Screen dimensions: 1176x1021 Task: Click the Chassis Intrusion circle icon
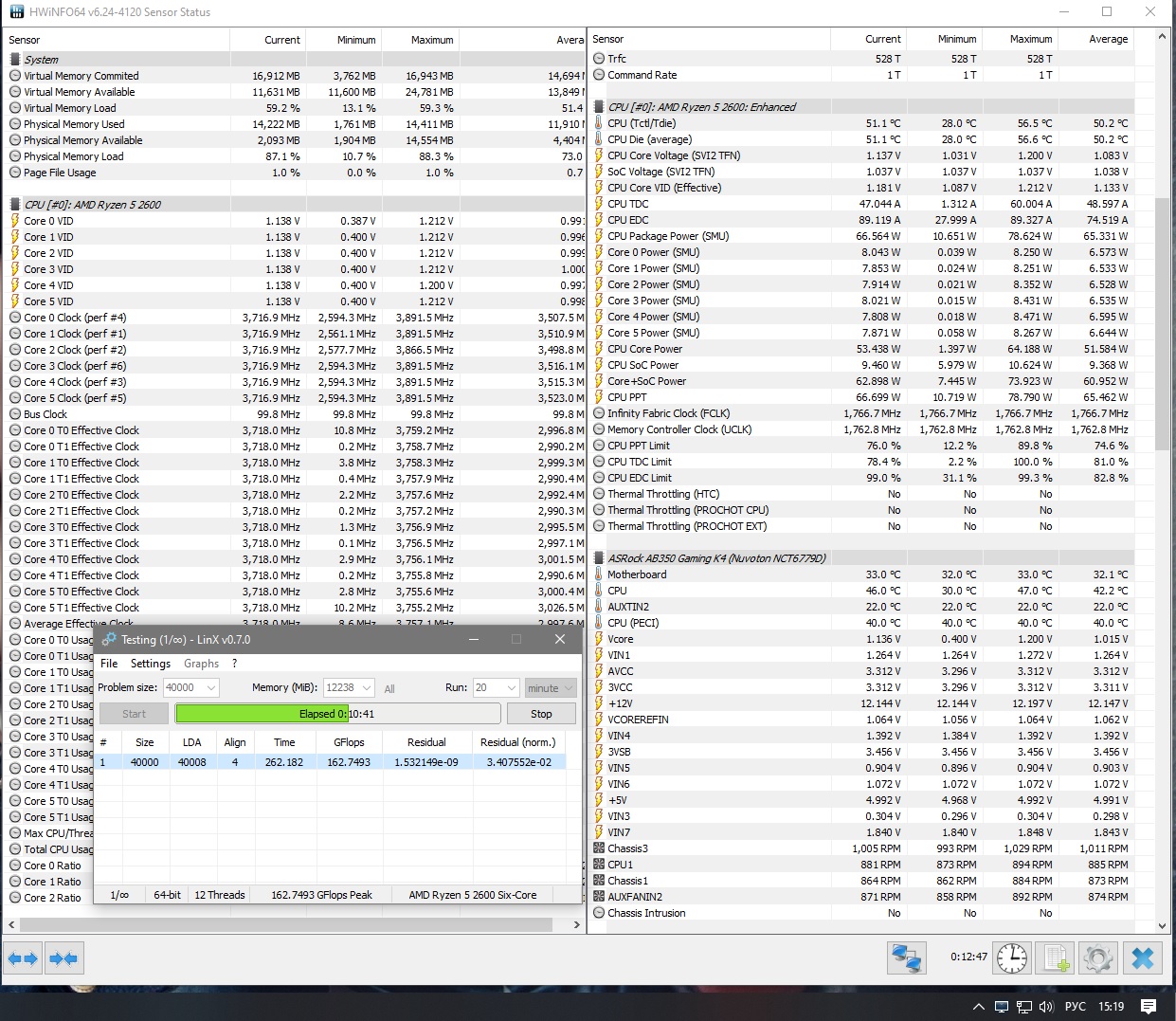[599, 913]
